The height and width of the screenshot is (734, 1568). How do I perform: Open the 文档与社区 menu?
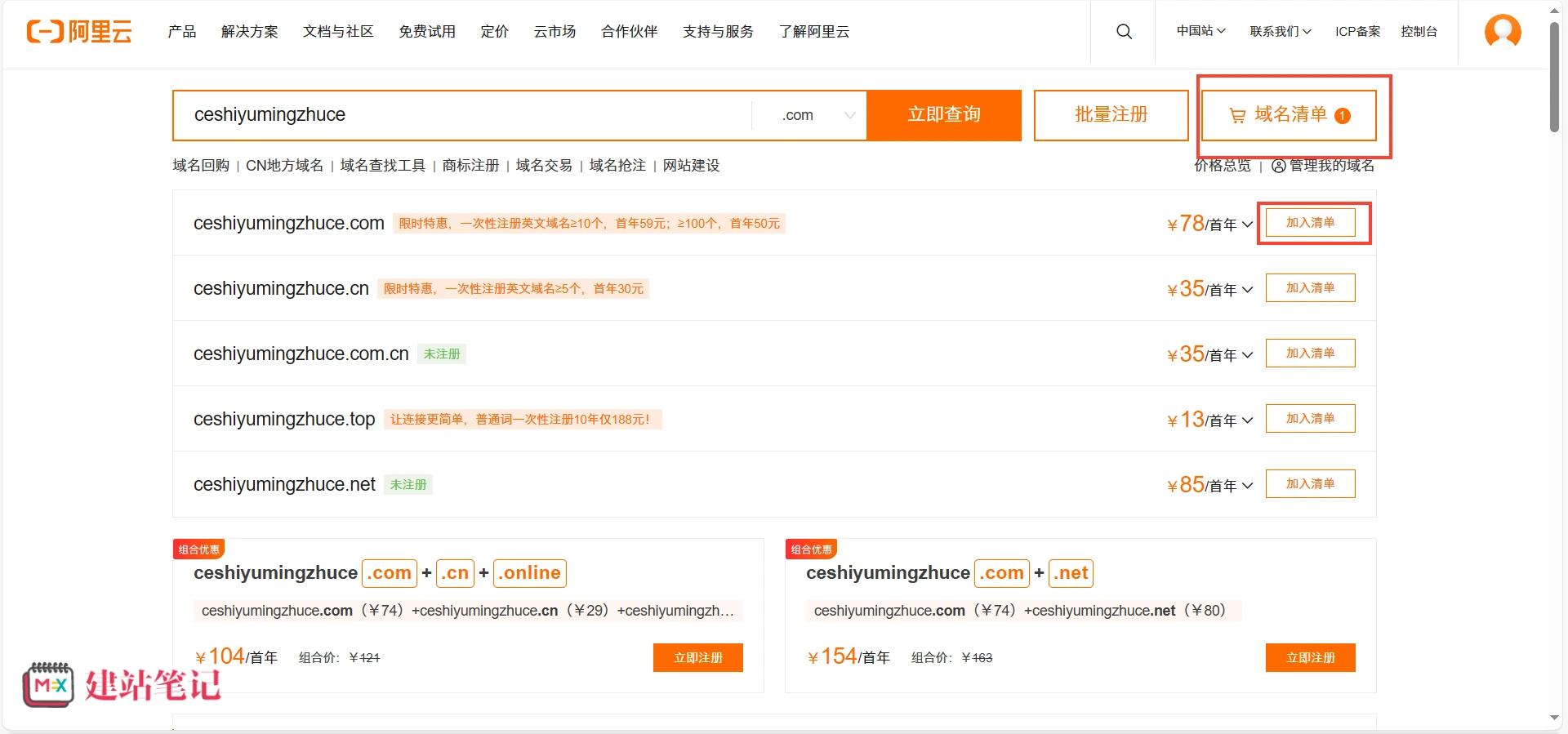tap(338, 32)
